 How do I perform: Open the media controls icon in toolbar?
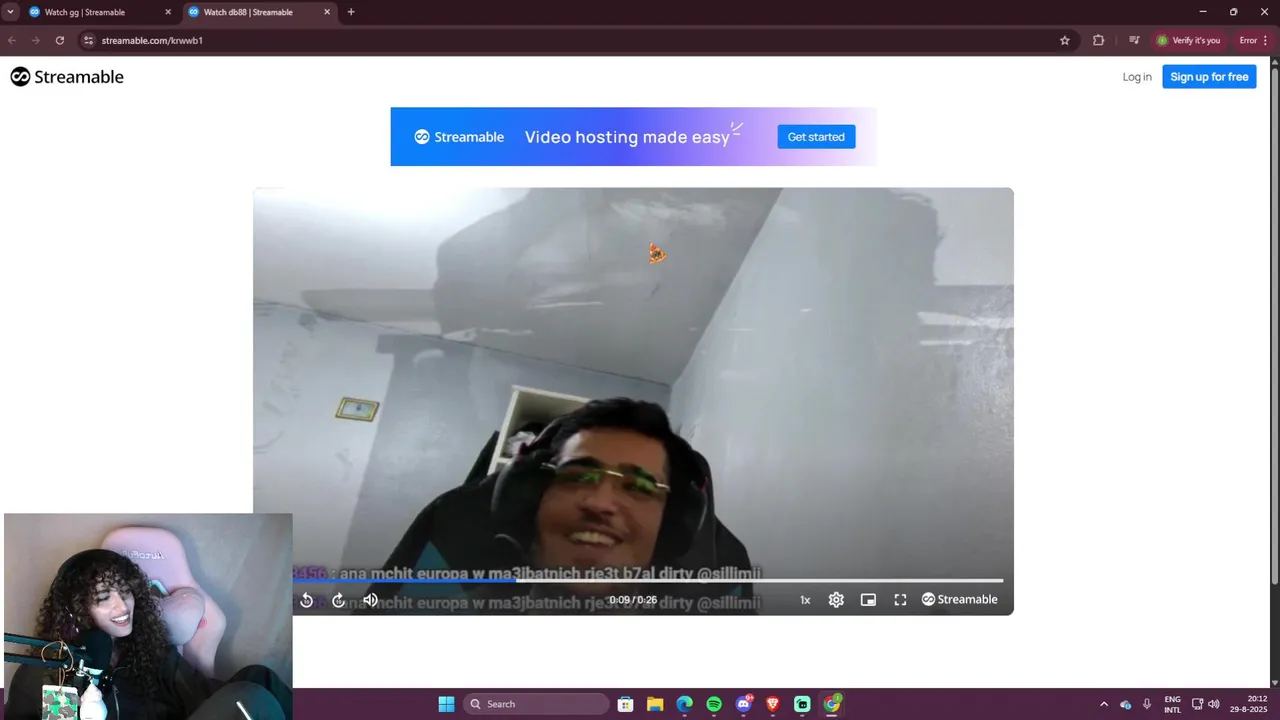(x=1134, y=40)
